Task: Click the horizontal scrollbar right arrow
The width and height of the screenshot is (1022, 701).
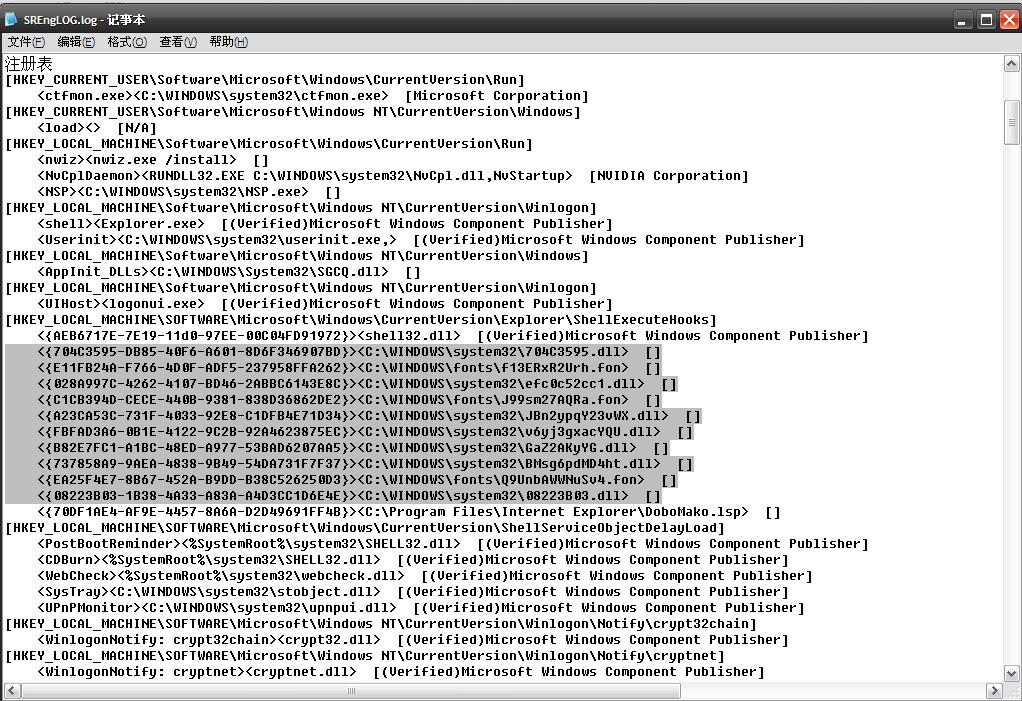Action: click(x=994, y=690)
